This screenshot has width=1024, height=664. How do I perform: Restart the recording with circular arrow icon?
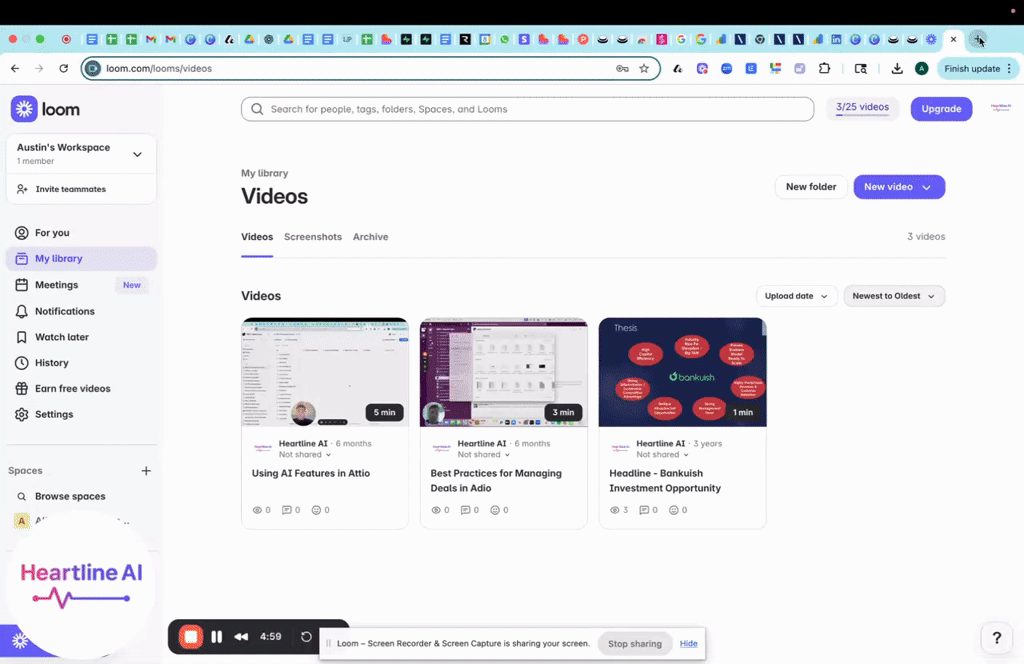(x=306, y=637)
